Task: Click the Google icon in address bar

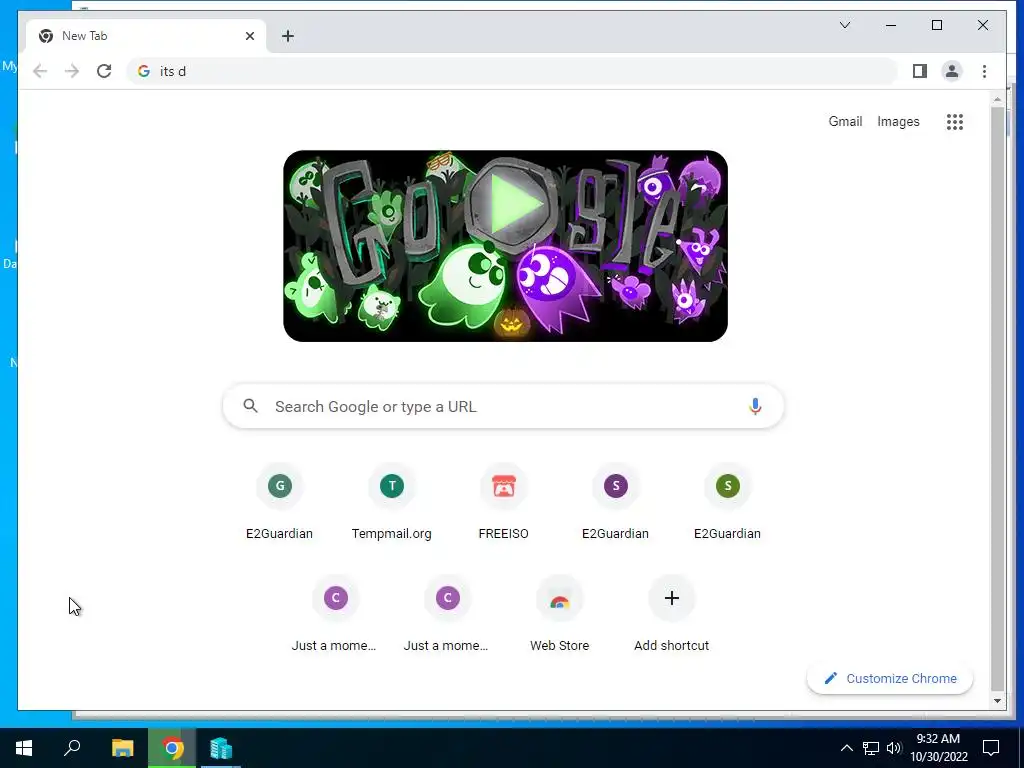Action: [144, 71]
